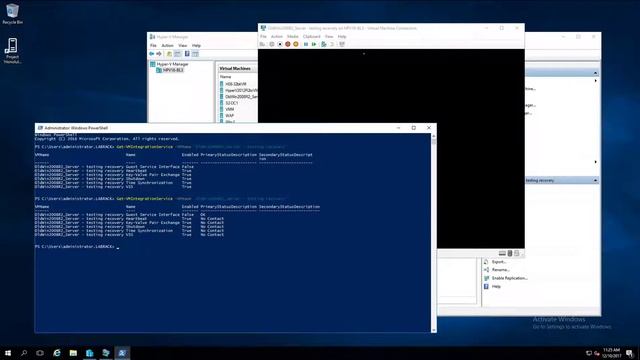640x360 pixels.
Task: Click the PowerShell command prompt line
Action: click(77, 247)
